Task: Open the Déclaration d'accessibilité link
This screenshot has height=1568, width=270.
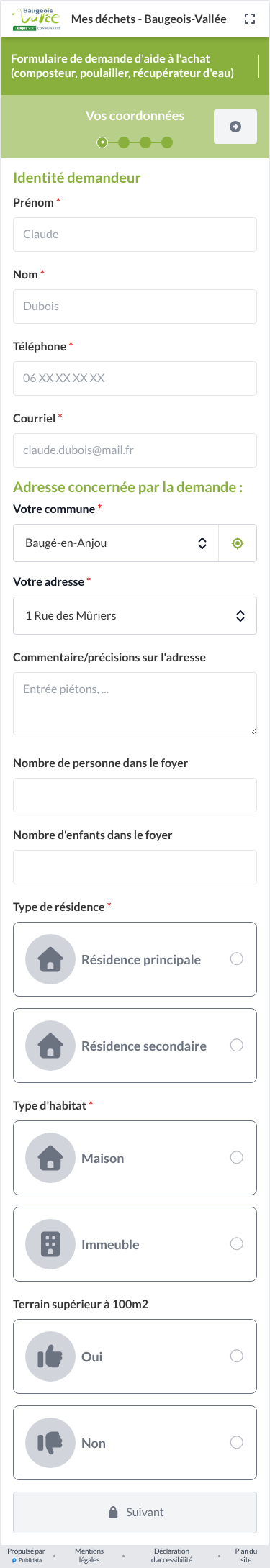Action: click(171, 1556)
